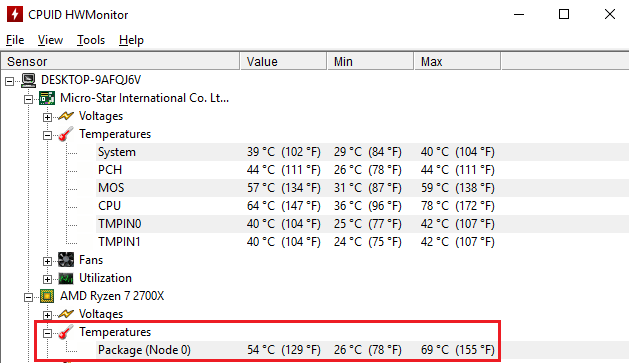Viewport: 629px width, 363px height.
Task: Click the Ryzen Voltages lightning icon
Action: [x=66, y=314]
